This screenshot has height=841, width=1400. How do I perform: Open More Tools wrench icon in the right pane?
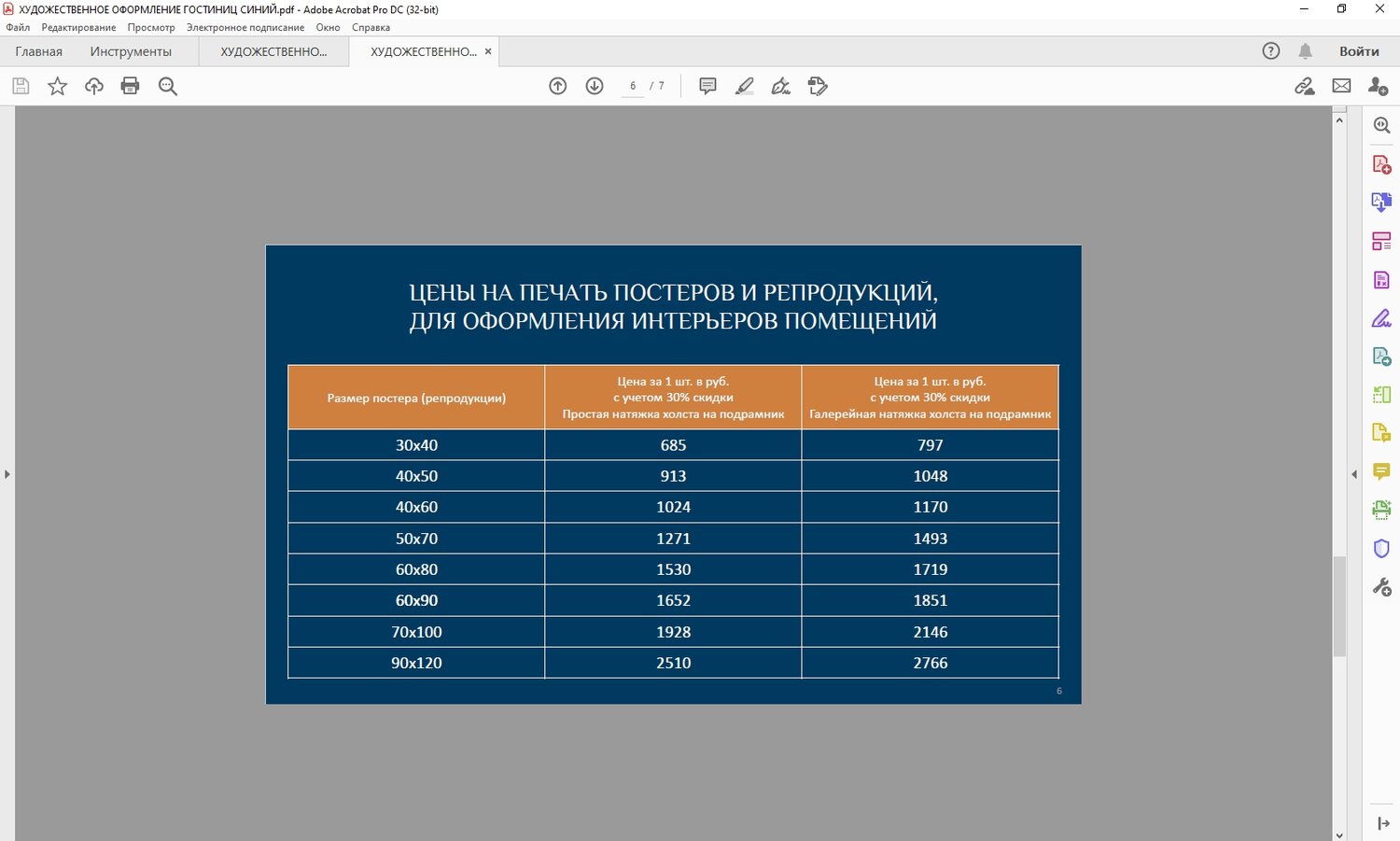[1382, 587]
